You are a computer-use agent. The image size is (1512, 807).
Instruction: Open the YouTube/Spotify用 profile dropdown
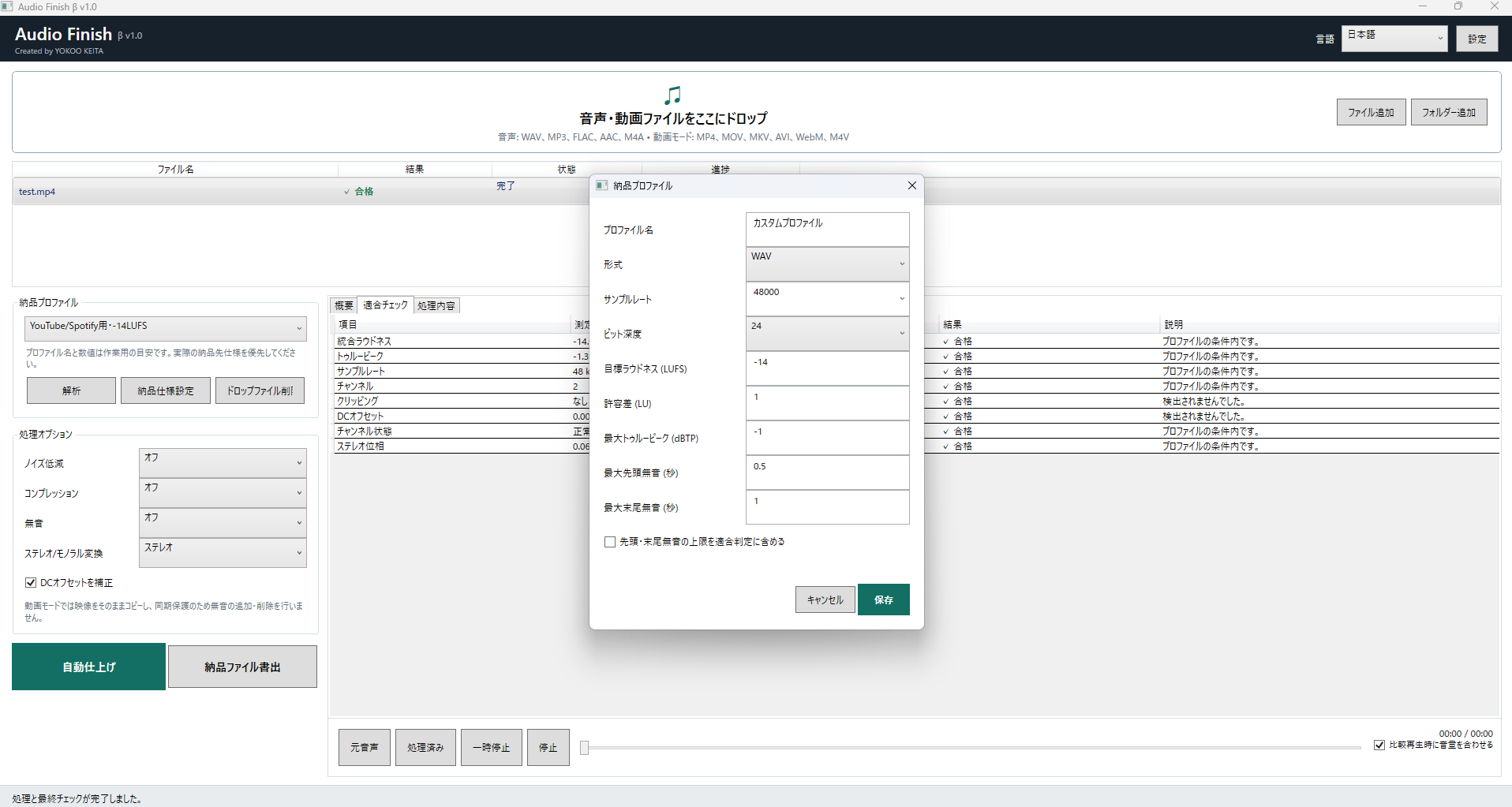166,329
